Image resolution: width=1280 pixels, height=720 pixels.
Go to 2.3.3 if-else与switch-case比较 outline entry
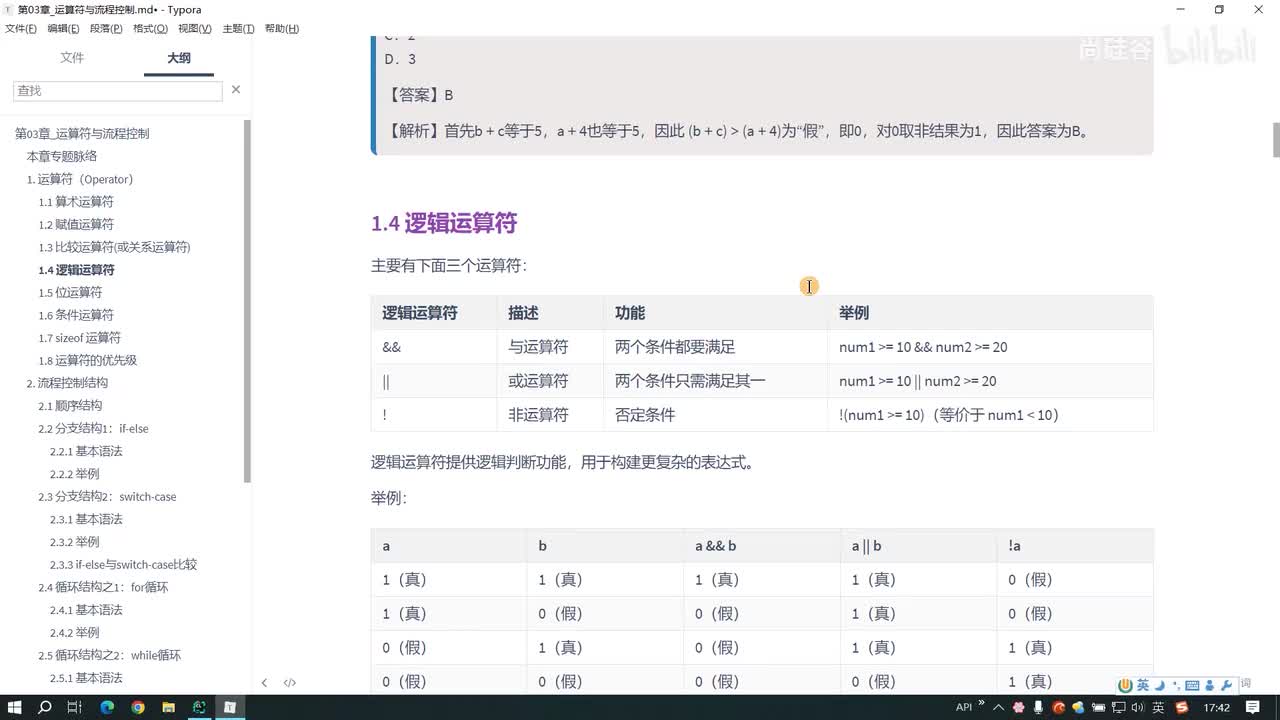point(123,565)
